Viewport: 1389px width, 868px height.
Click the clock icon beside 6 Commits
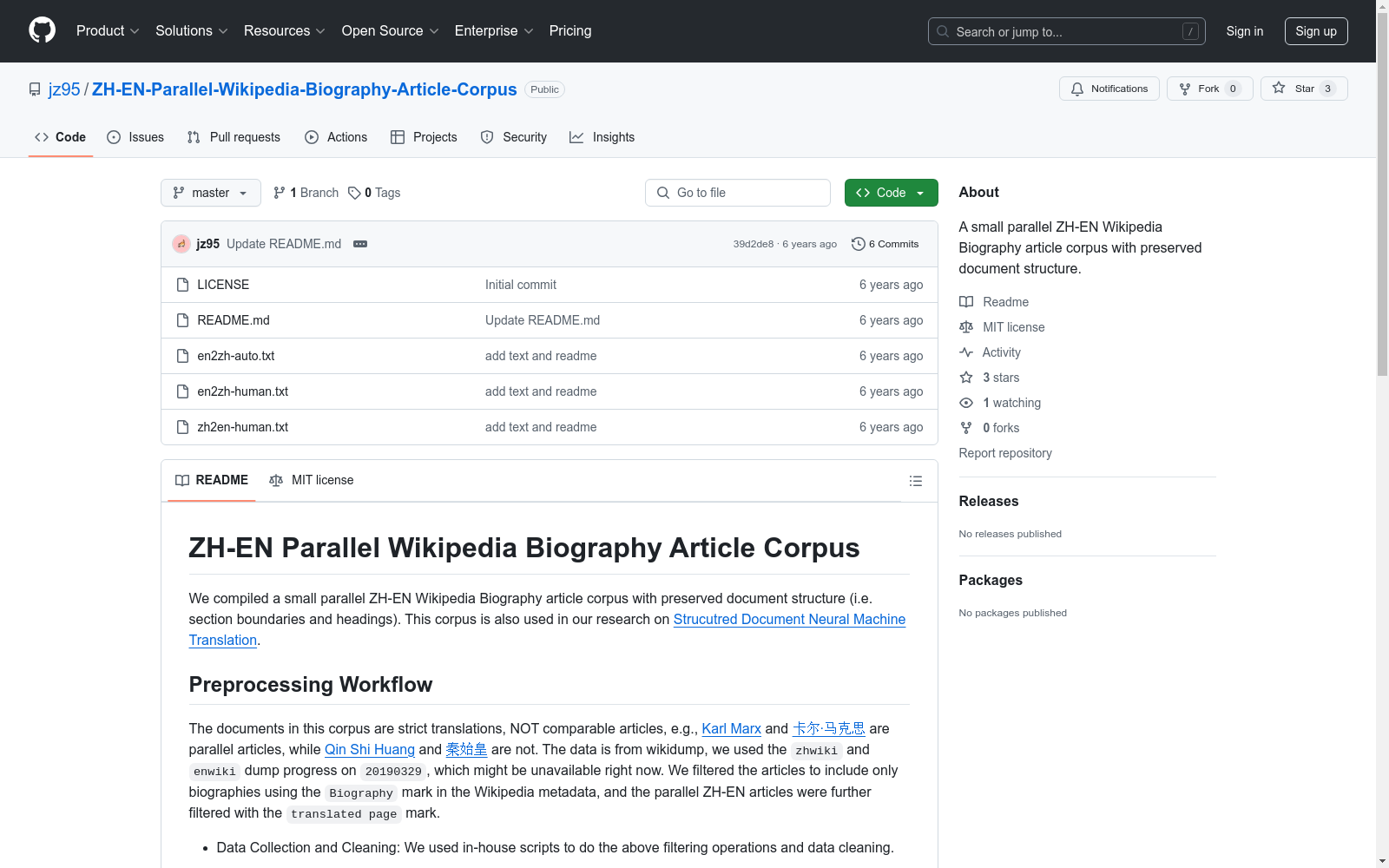(x=859, y=244)
